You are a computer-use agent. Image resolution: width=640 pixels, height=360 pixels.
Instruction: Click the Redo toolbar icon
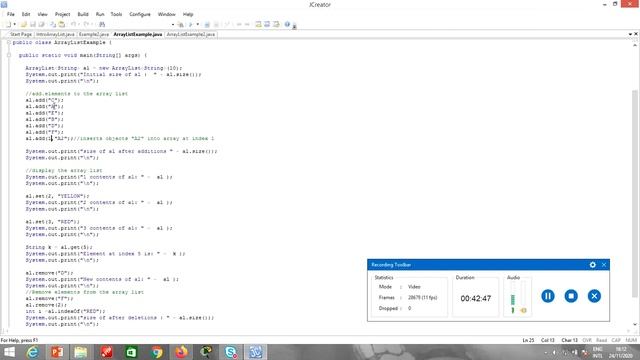86,24
